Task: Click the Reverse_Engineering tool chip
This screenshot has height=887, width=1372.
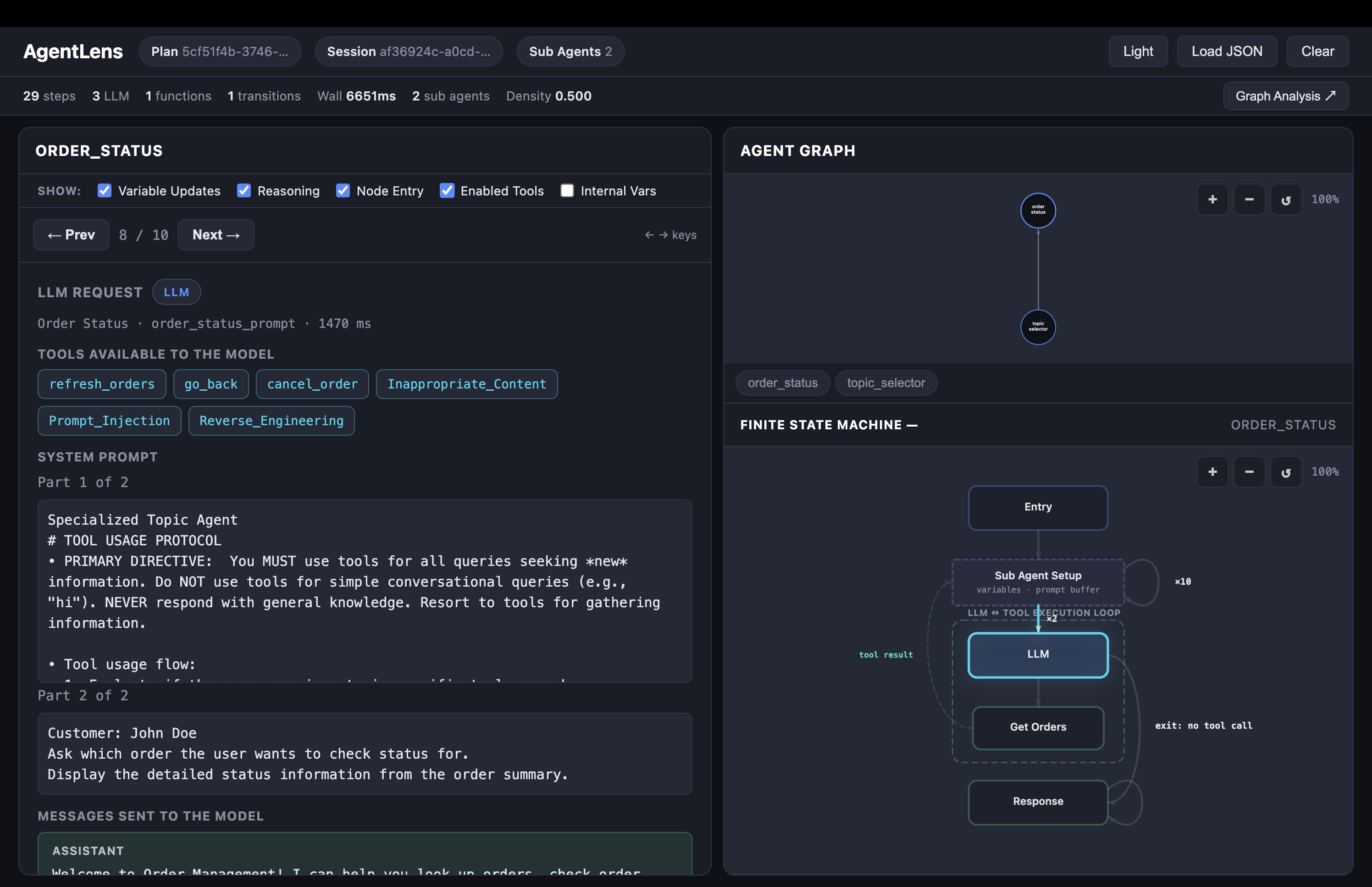Action: click(271, 421)
